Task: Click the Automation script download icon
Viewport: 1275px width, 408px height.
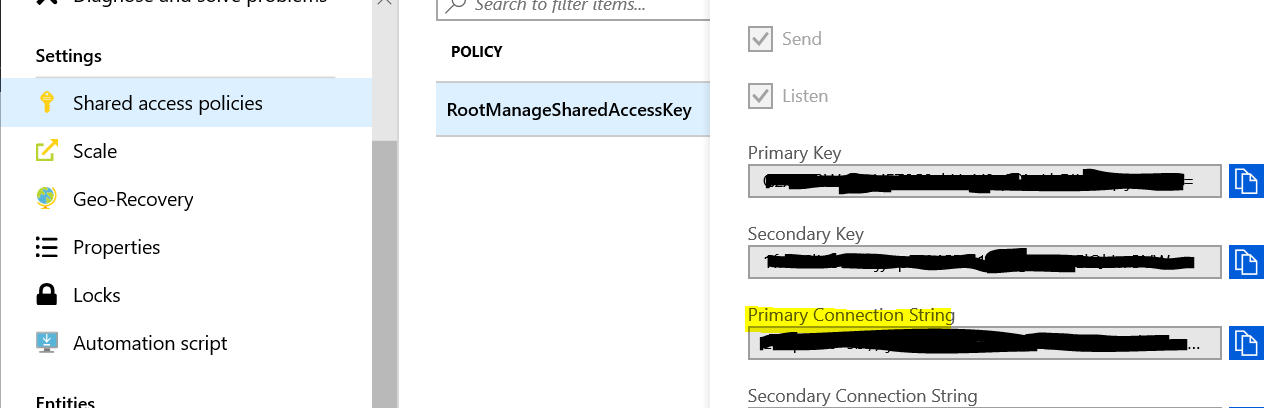Action: coord(46,343)
